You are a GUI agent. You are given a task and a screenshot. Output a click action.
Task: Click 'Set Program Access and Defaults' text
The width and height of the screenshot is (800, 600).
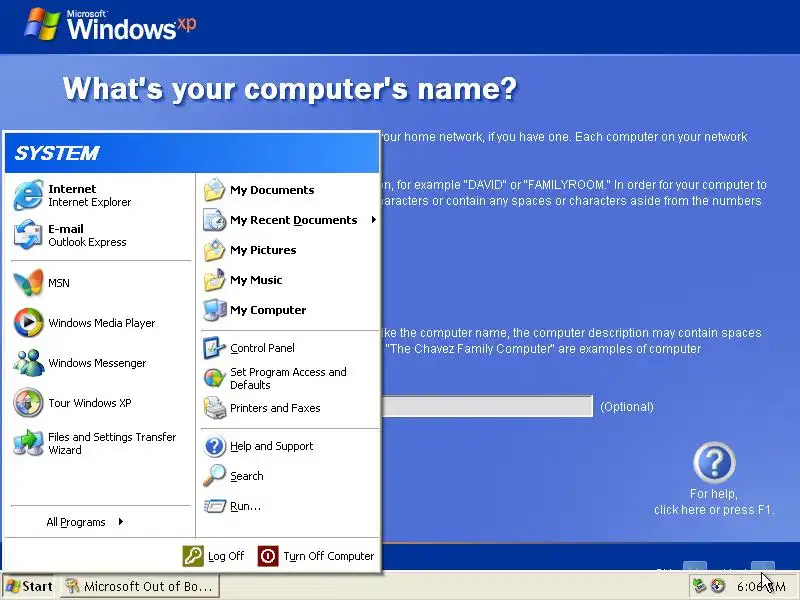[x=288, y=379]
